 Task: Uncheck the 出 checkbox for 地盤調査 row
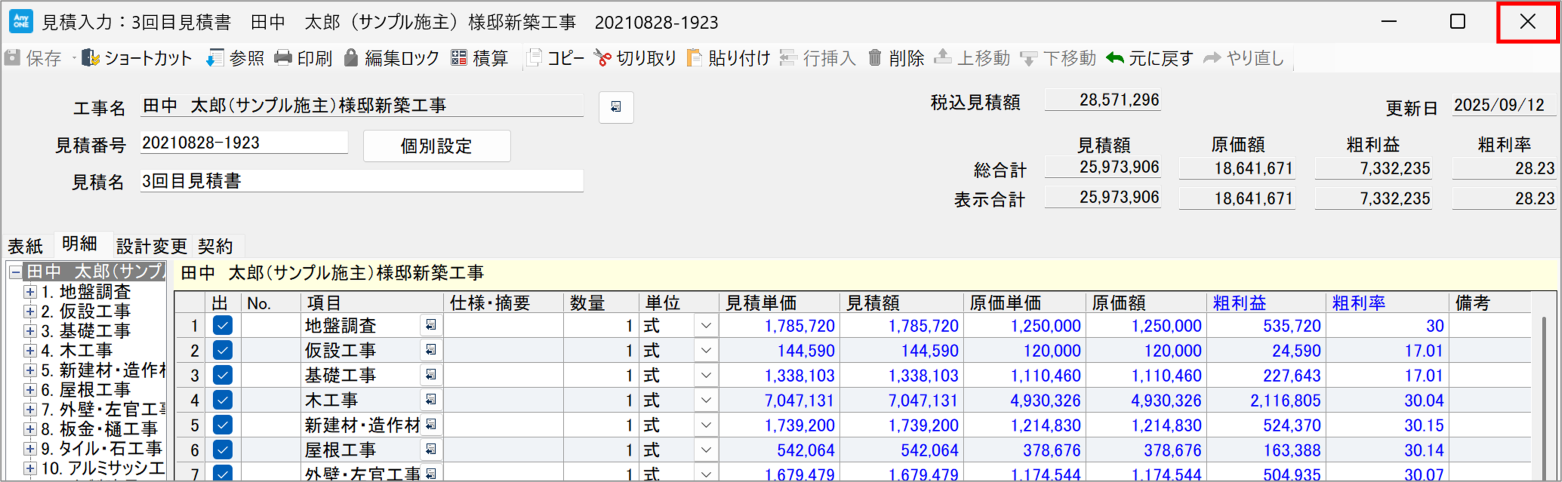[223, 325]
